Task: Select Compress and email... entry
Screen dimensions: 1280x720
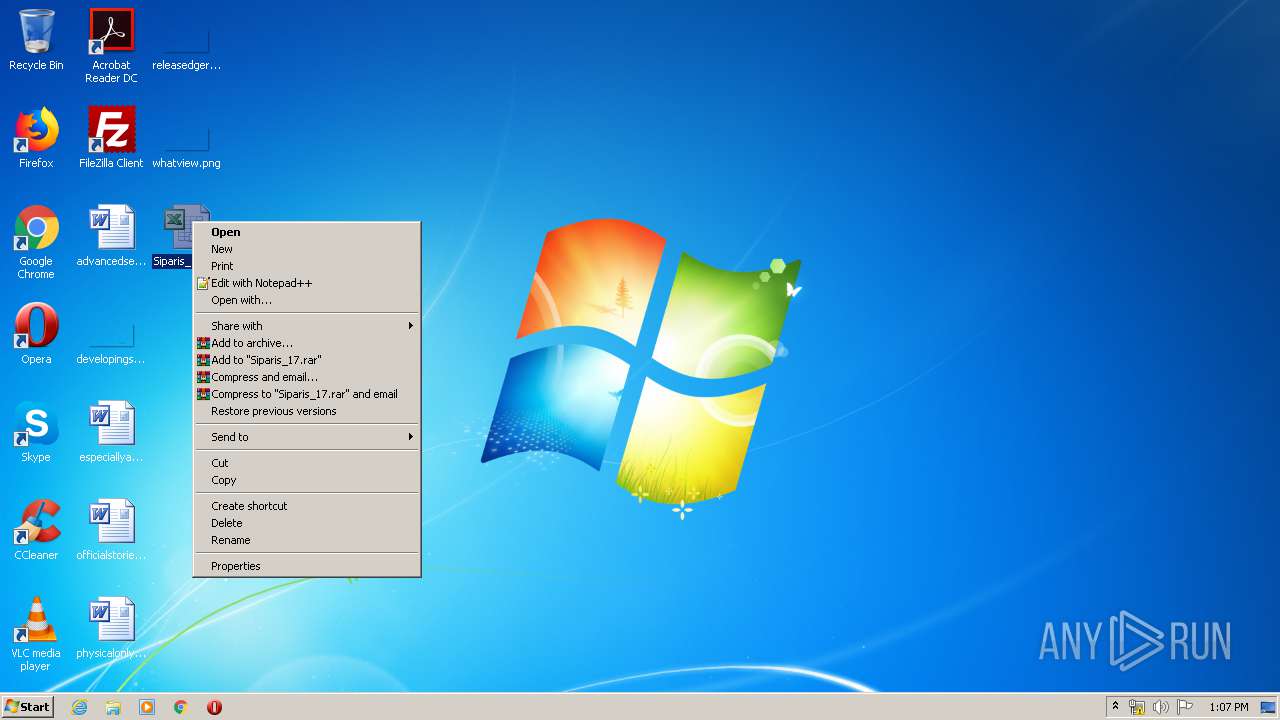Action: tap(307, 377)
